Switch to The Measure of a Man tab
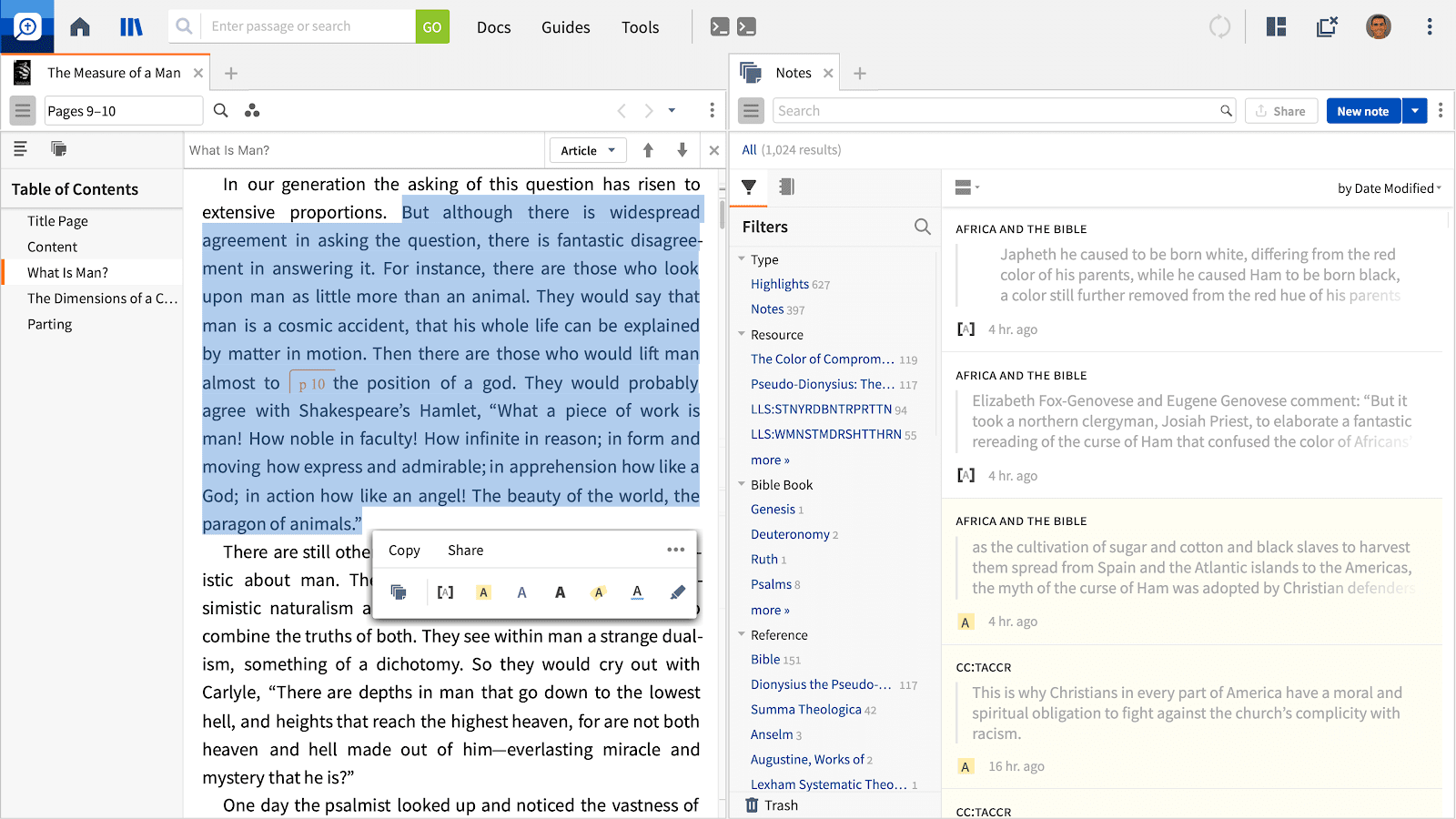Image resolution: width=1456 pixels, height=819 pixels. (114, 73)
